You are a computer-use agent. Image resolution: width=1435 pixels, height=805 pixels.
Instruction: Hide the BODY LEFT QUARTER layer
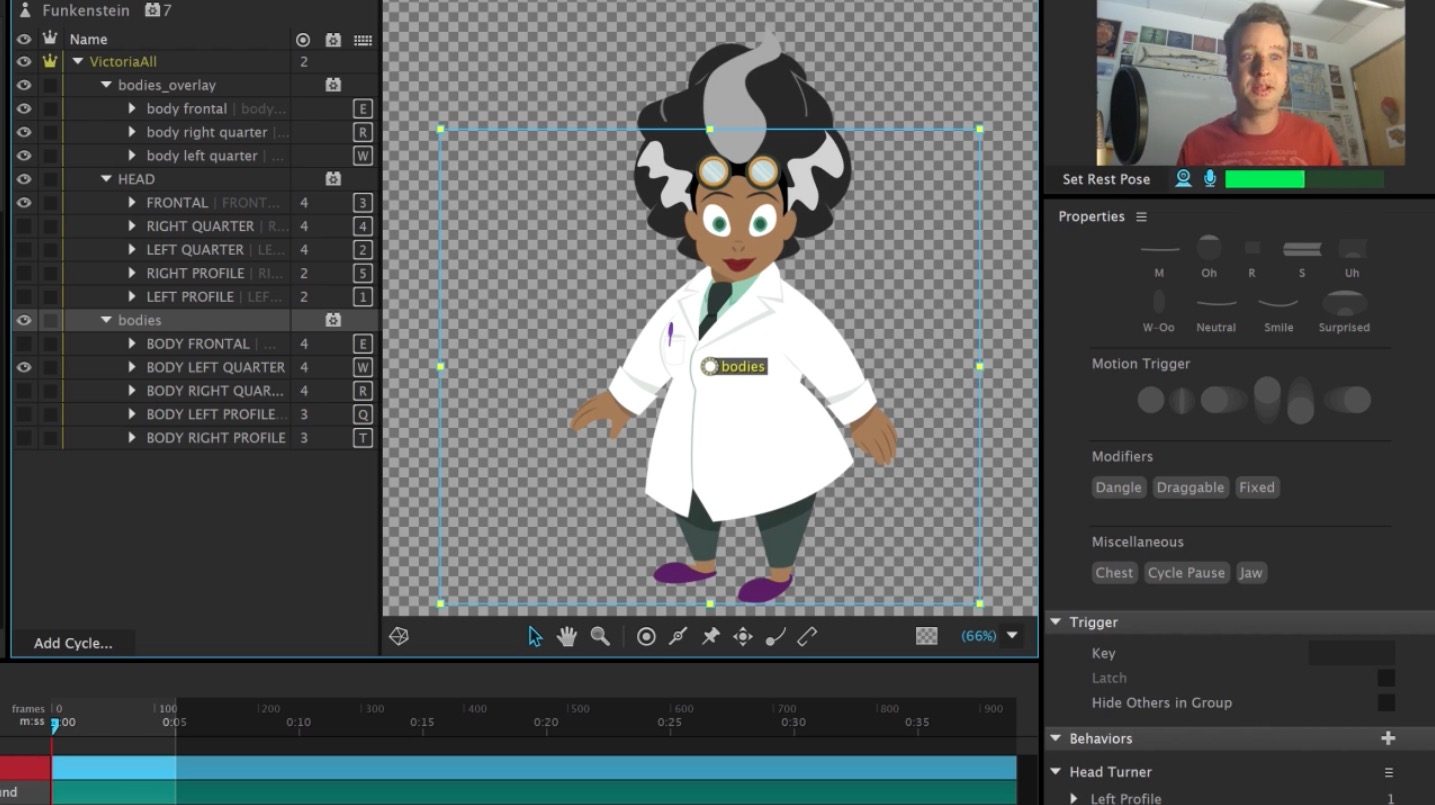24,367
